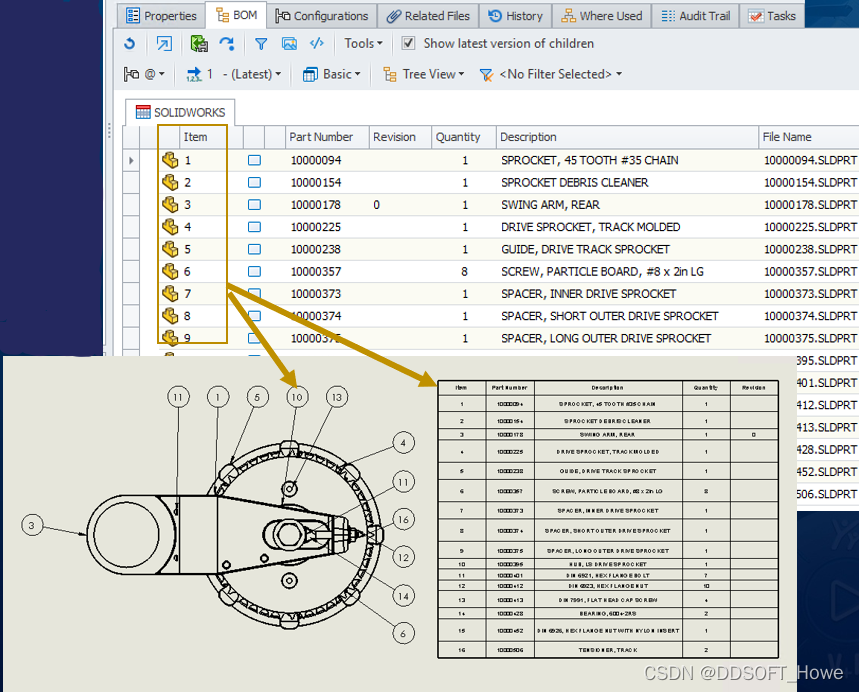Click blue box icon in row 10000225
Viewport: 859px width, 692px height.
click(x=254, y=227)
